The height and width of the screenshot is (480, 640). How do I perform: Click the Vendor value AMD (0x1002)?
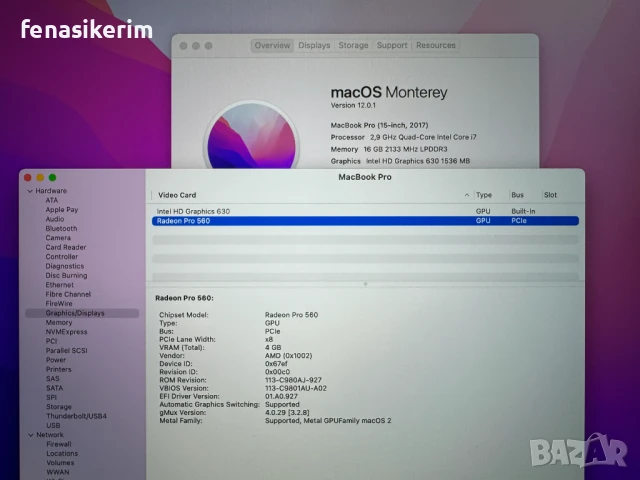(x=289, y=356)
